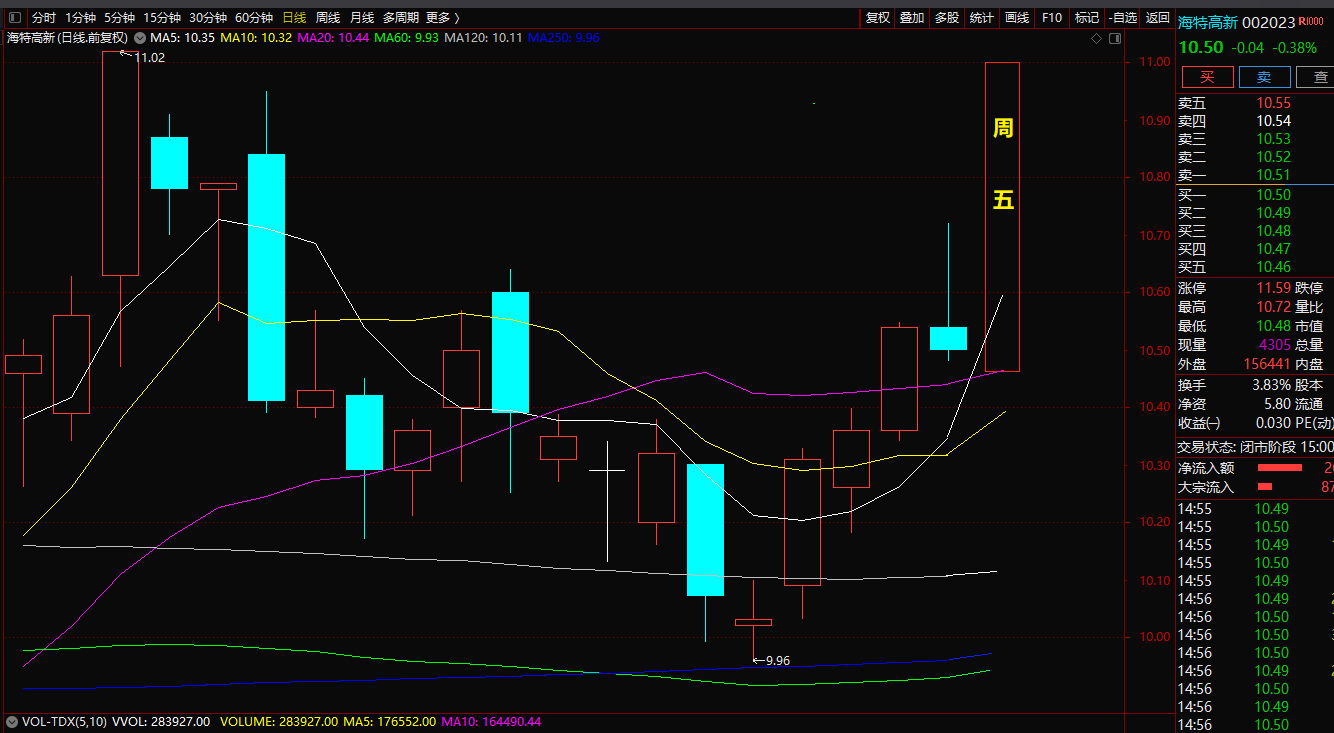This screenshot has width=1334, height=733.
Task: Click the 11.02 high price label
Action: click(150, 58)
